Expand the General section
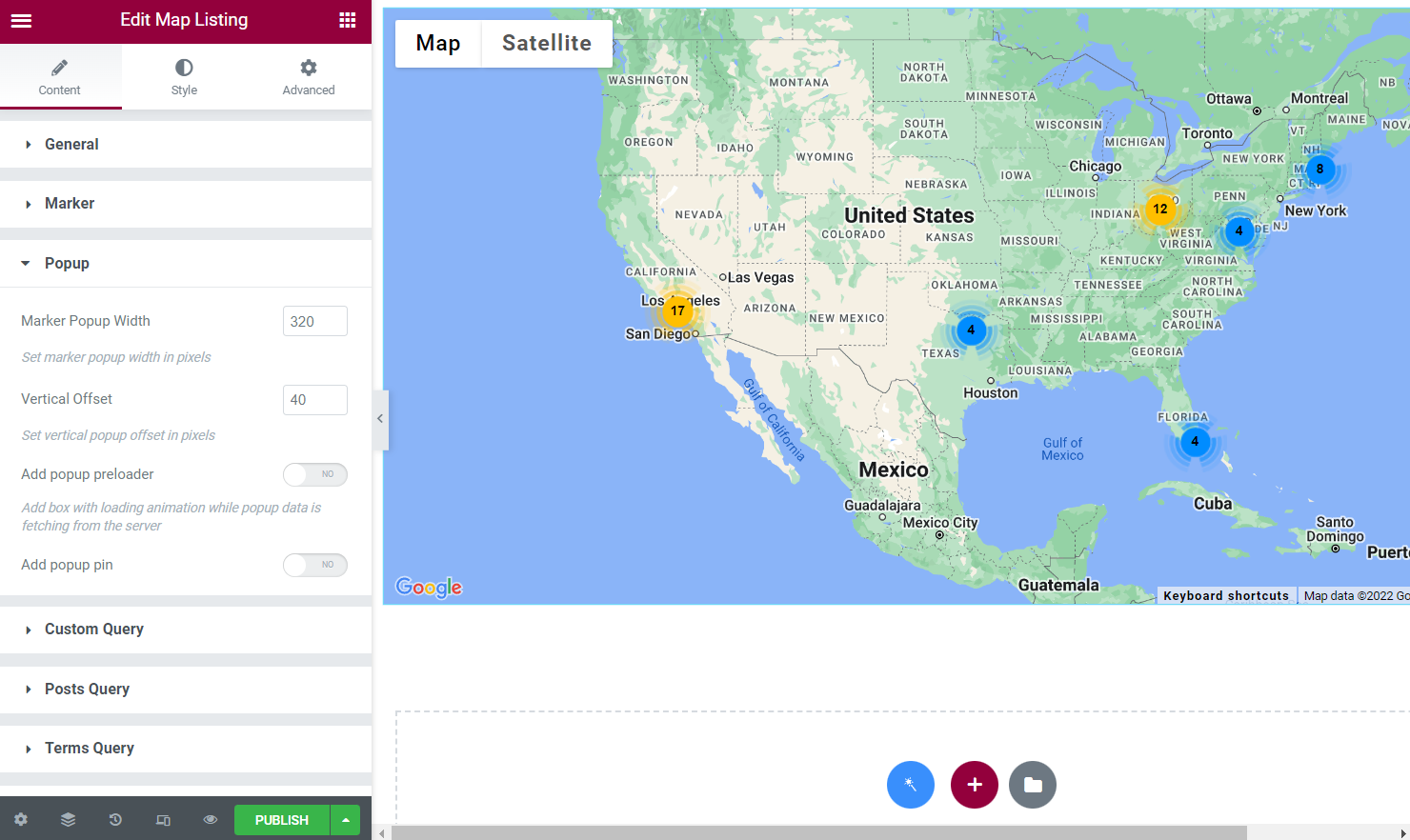The height and width of the screenshot is (840, 1410). point(186,145)
